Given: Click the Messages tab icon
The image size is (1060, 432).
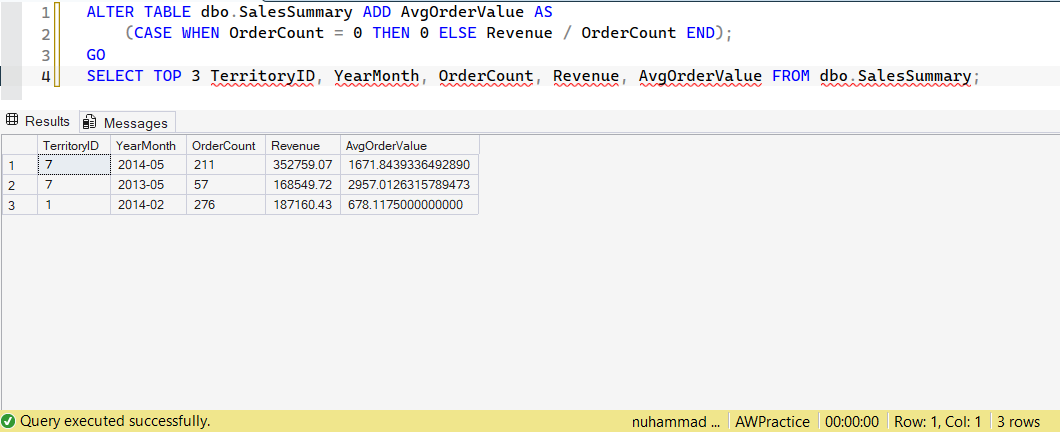Looking at the screenshot, I should tap(89, 122).
